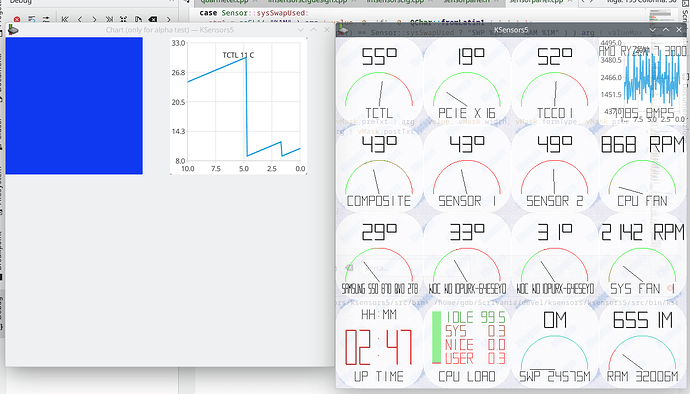Screen dimensions: 690x394
Task: Jump to first item using double-left arrow
Action: click(65, 19)
